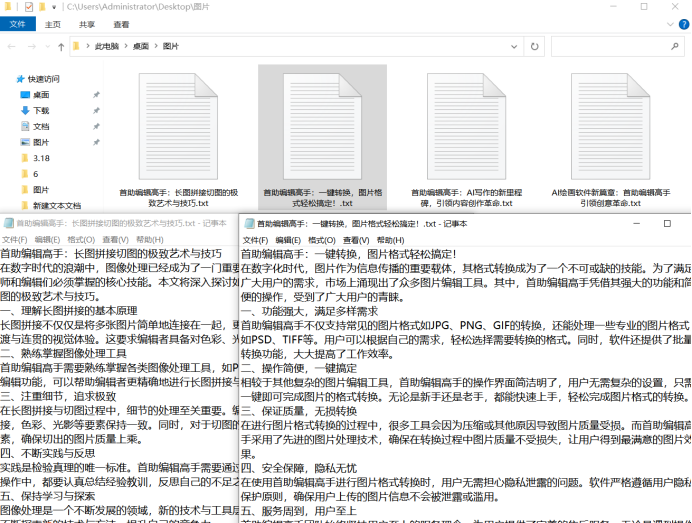The width and height of the screenshot is (692, 523).
Task: Switch to the 查看 ribbon tab
Action: tap(121, 25)
